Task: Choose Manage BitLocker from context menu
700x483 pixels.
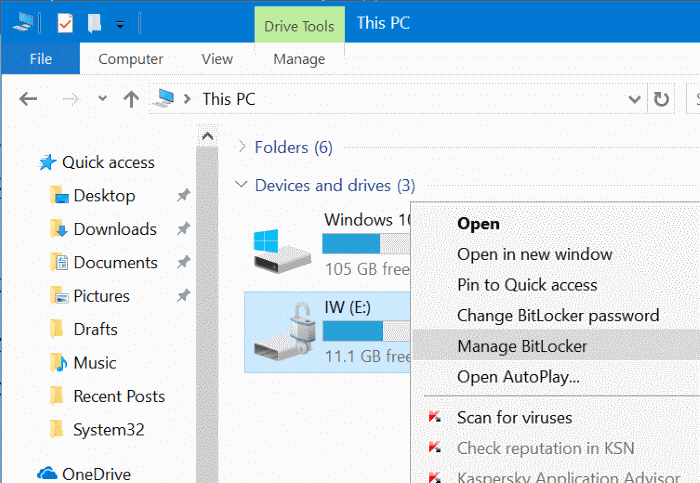Action: (x=522, y=346)
